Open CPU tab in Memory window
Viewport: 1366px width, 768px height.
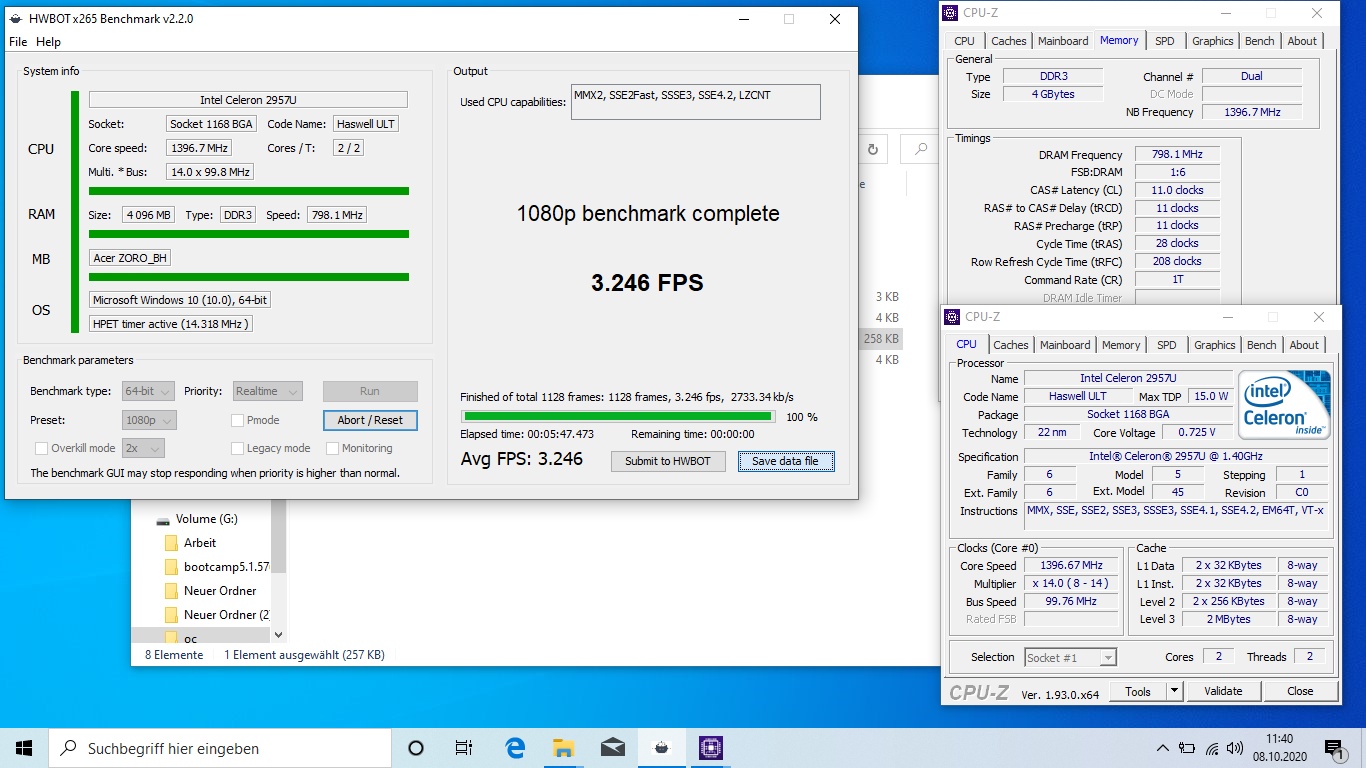point(964,41)
